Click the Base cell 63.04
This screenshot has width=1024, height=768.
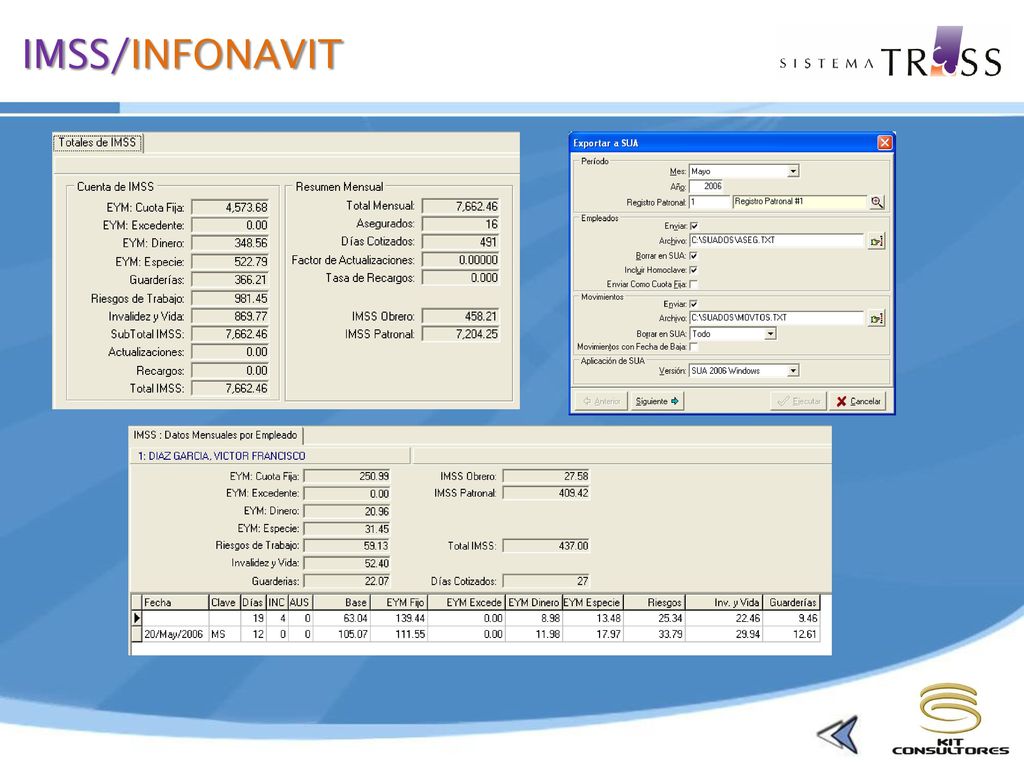point(342,618)
